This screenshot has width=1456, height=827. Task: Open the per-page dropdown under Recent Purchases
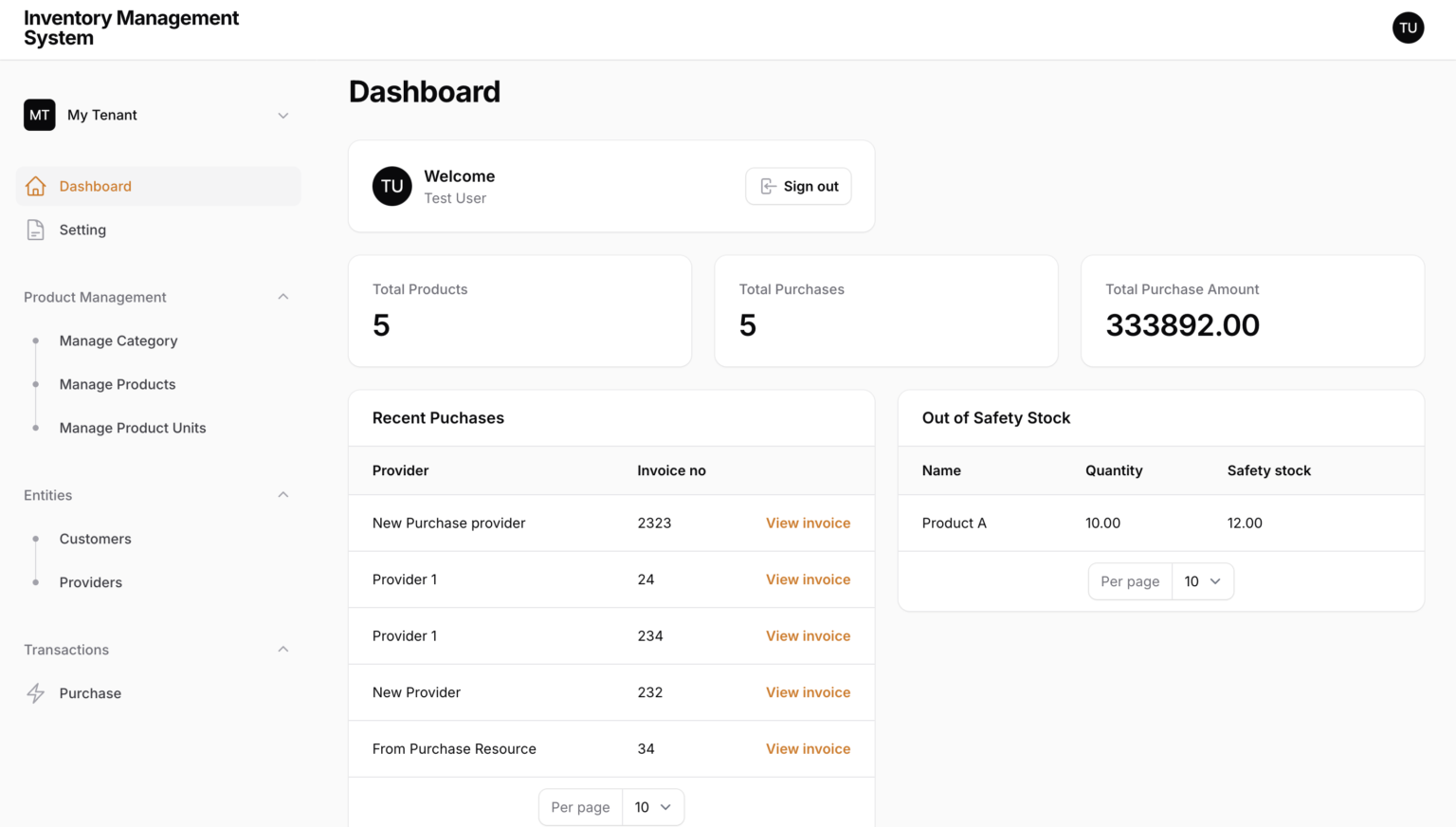click(x=653, y=806)
